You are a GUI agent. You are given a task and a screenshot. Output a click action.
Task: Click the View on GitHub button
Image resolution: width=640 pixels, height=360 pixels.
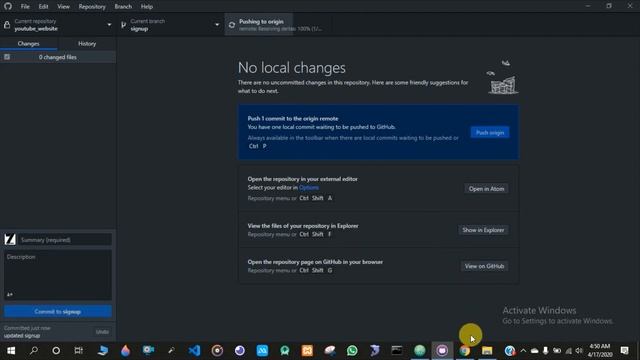click(484, 266)
